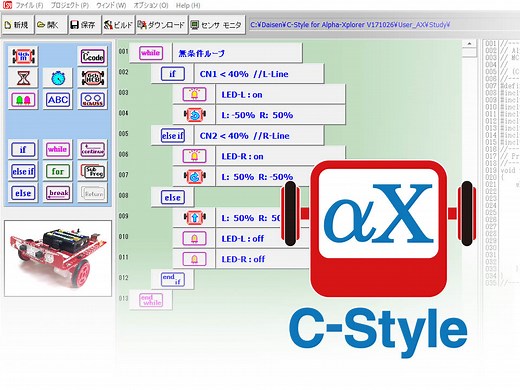Open the センサ モニタ sensor monitor
Viewport: 520px width, 390px height.
(x=217, y=25)
